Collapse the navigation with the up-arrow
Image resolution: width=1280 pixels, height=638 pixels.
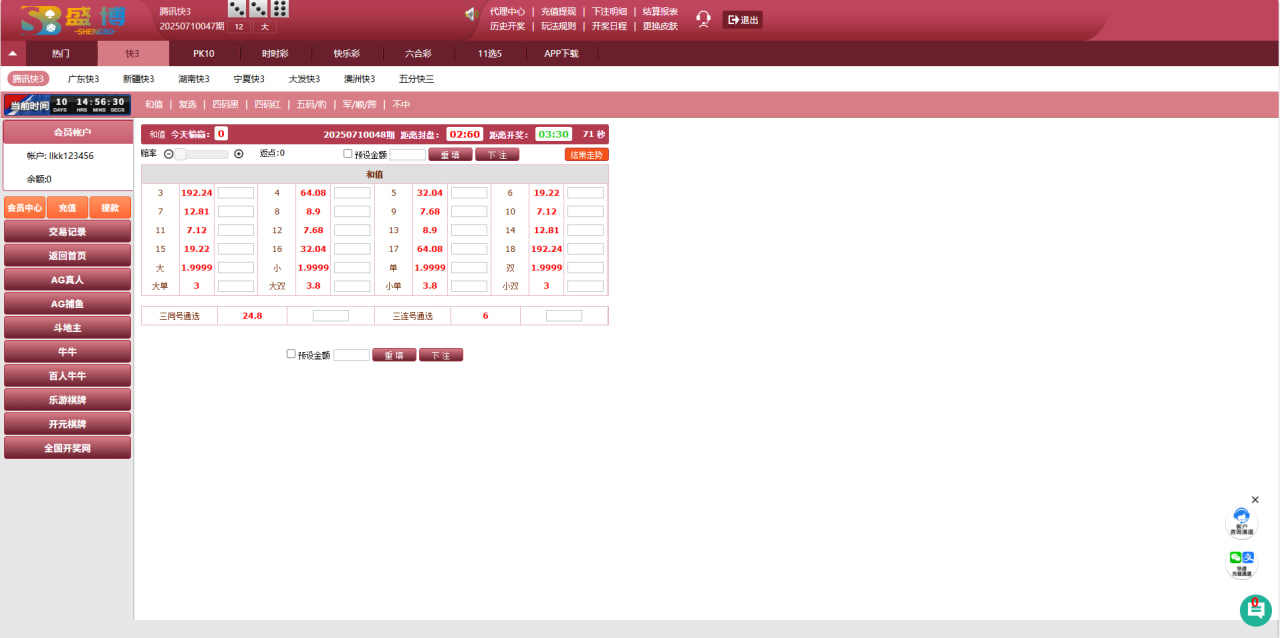(12, 54)
